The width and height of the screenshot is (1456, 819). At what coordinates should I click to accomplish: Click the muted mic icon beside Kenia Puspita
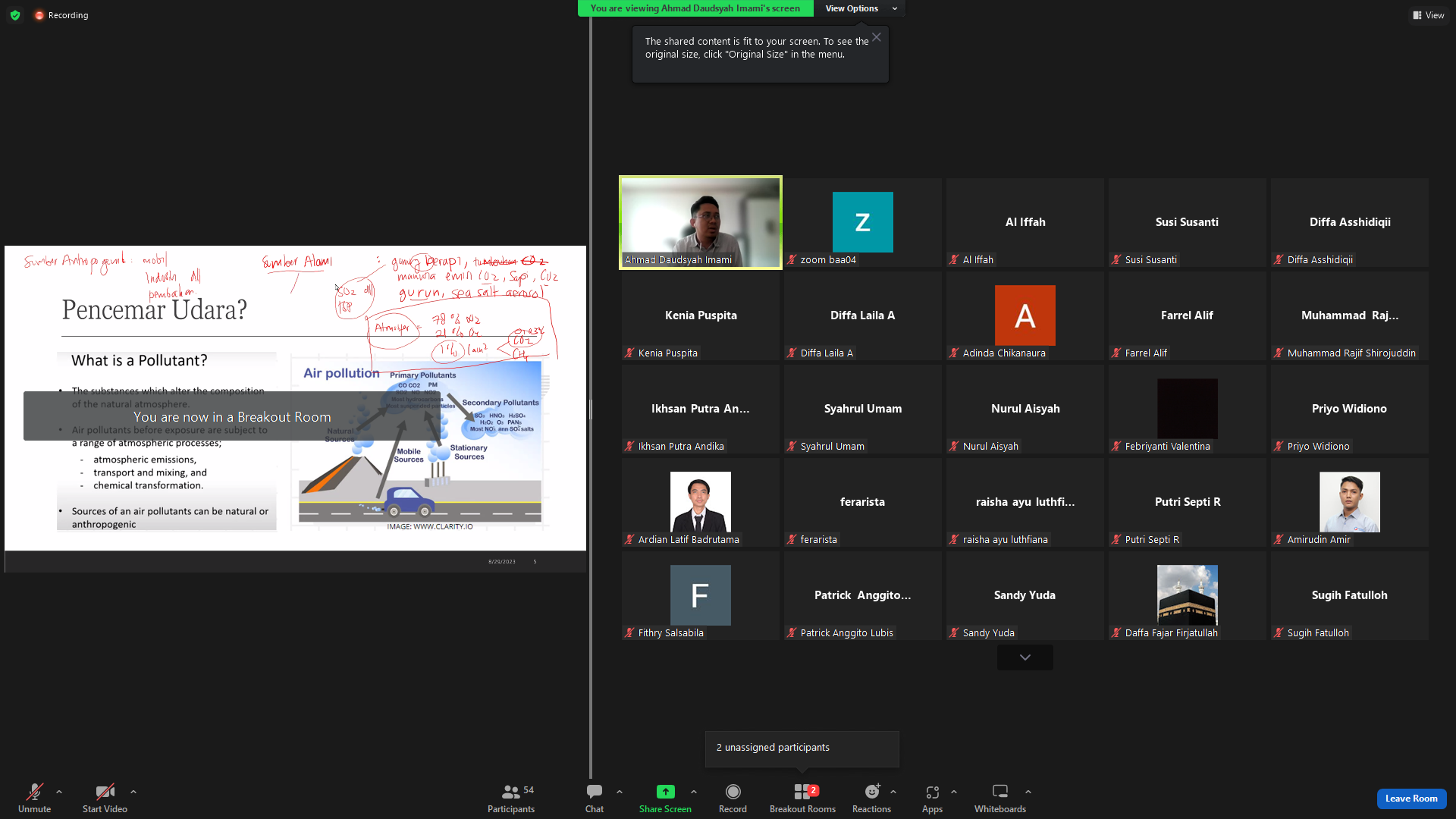(629, 353)
